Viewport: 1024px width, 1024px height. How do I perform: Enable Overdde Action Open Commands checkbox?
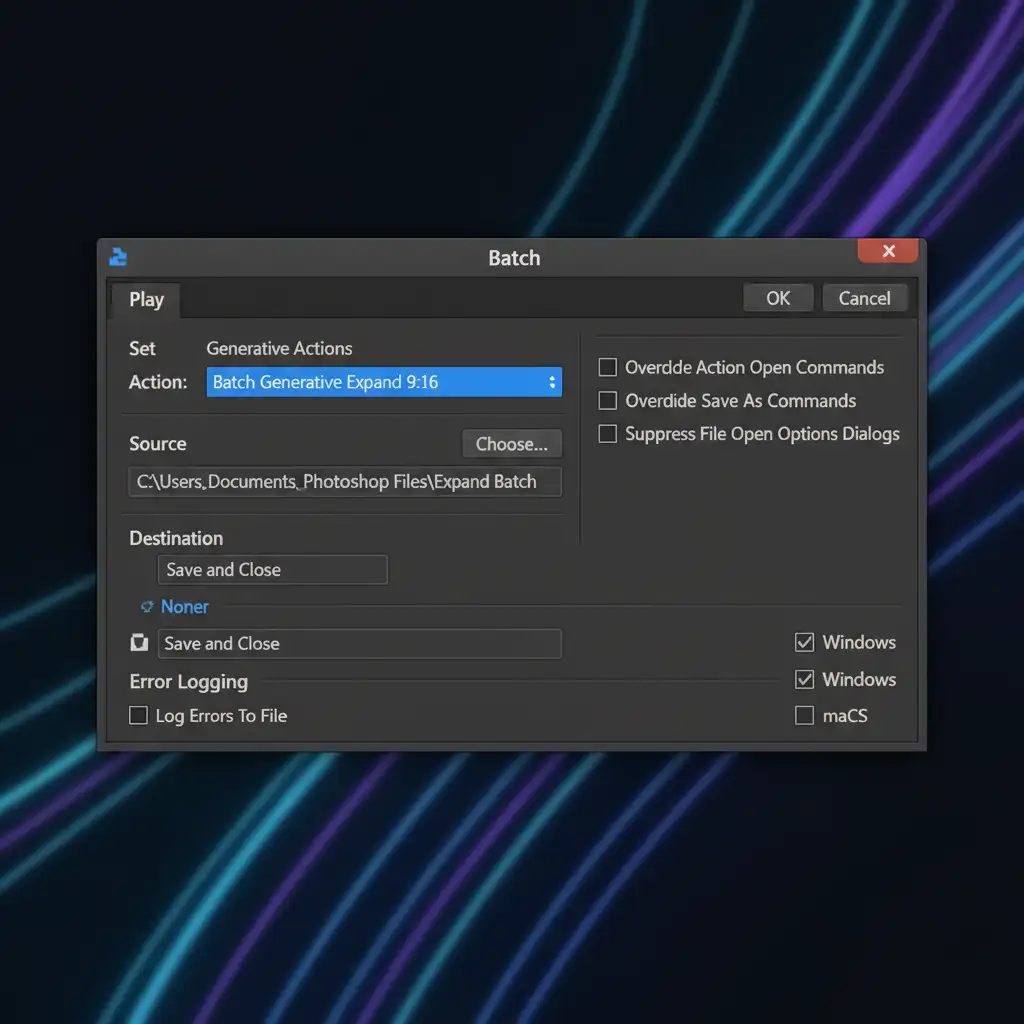tap(607, 368)
